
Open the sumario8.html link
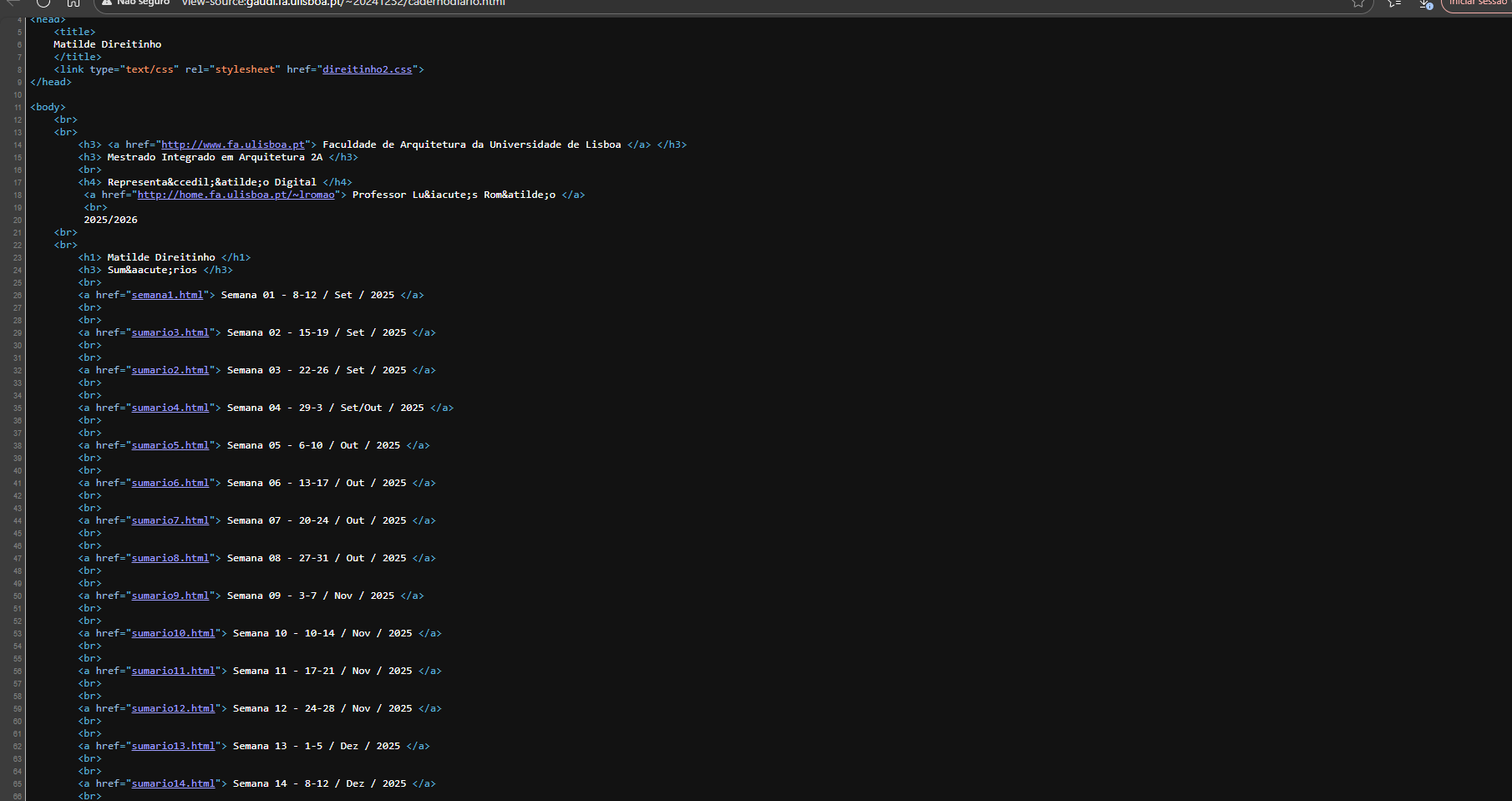pyautogui.click(x=170, y=558)
